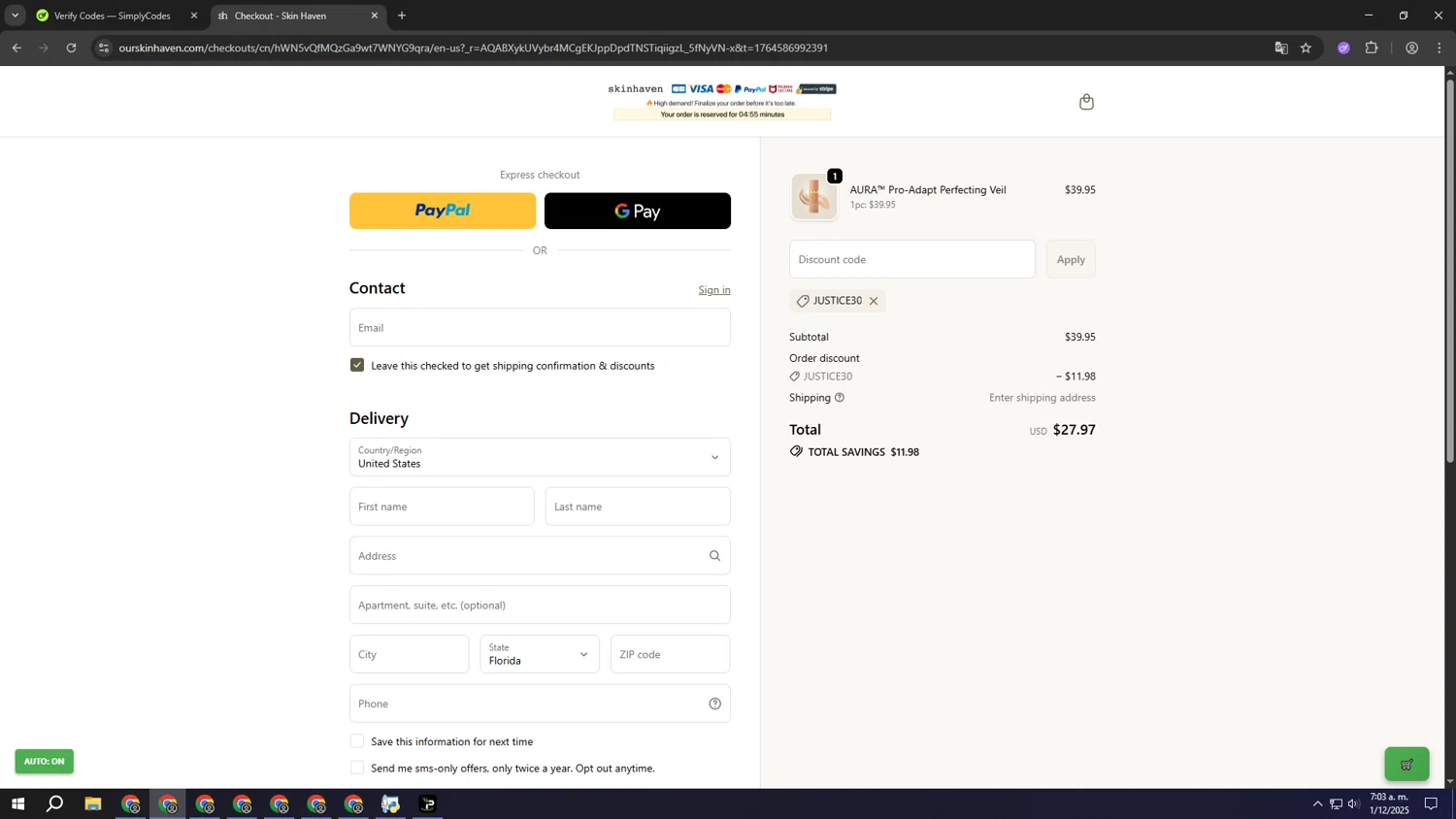Expand the State Florida dropdown
The height and width of the screenshot is (819, 1456).
(x=540, y=654)
